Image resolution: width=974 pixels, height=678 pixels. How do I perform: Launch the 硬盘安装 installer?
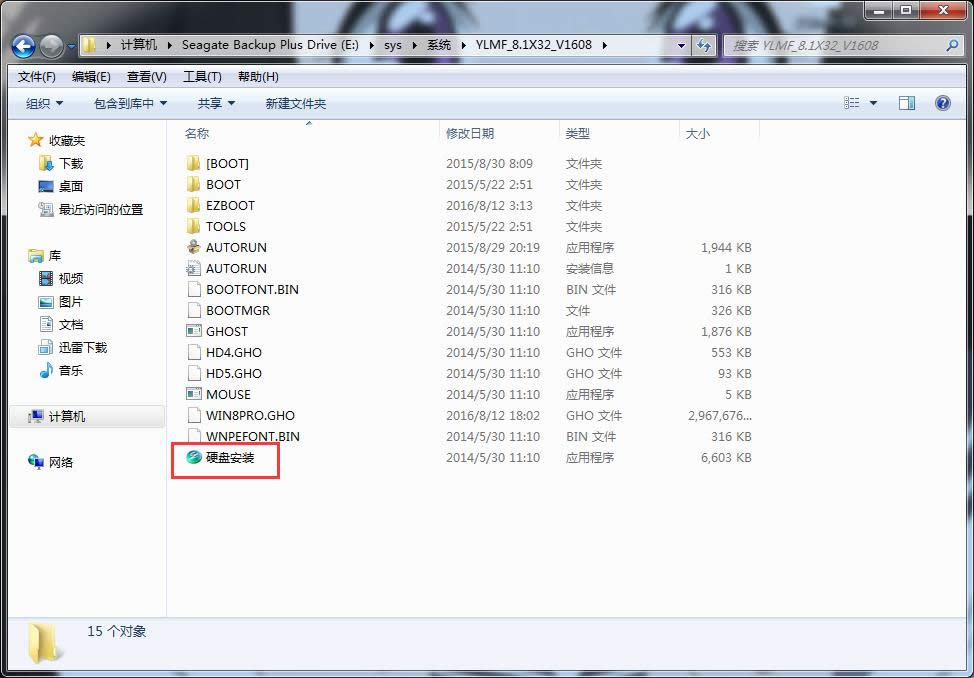(x=225, y=458)
